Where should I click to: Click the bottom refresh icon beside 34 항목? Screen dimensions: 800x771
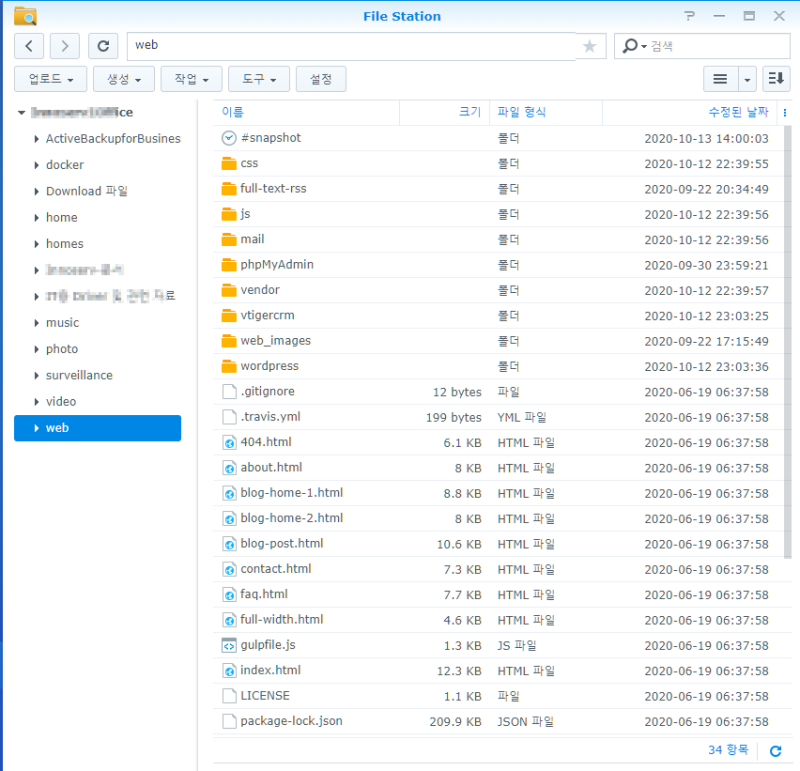[x=776, y=751]
